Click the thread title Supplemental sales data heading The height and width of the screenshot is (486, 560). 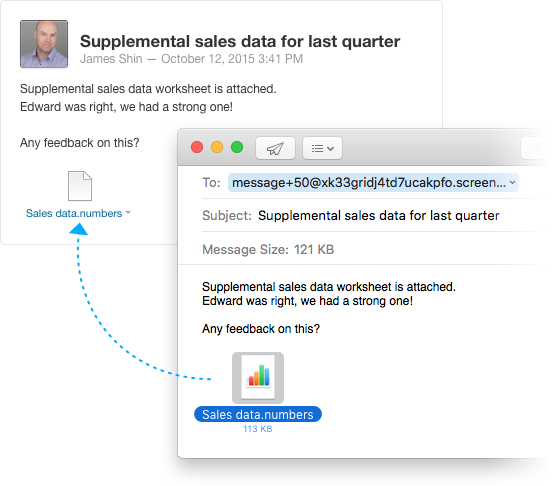[x=240, y=41]
